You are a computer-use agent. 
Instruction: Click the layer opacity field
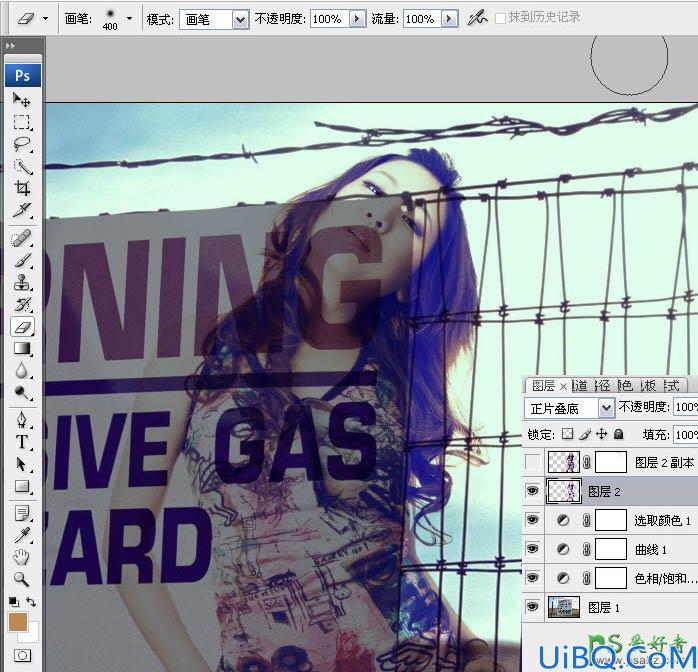tap(686, 407)
